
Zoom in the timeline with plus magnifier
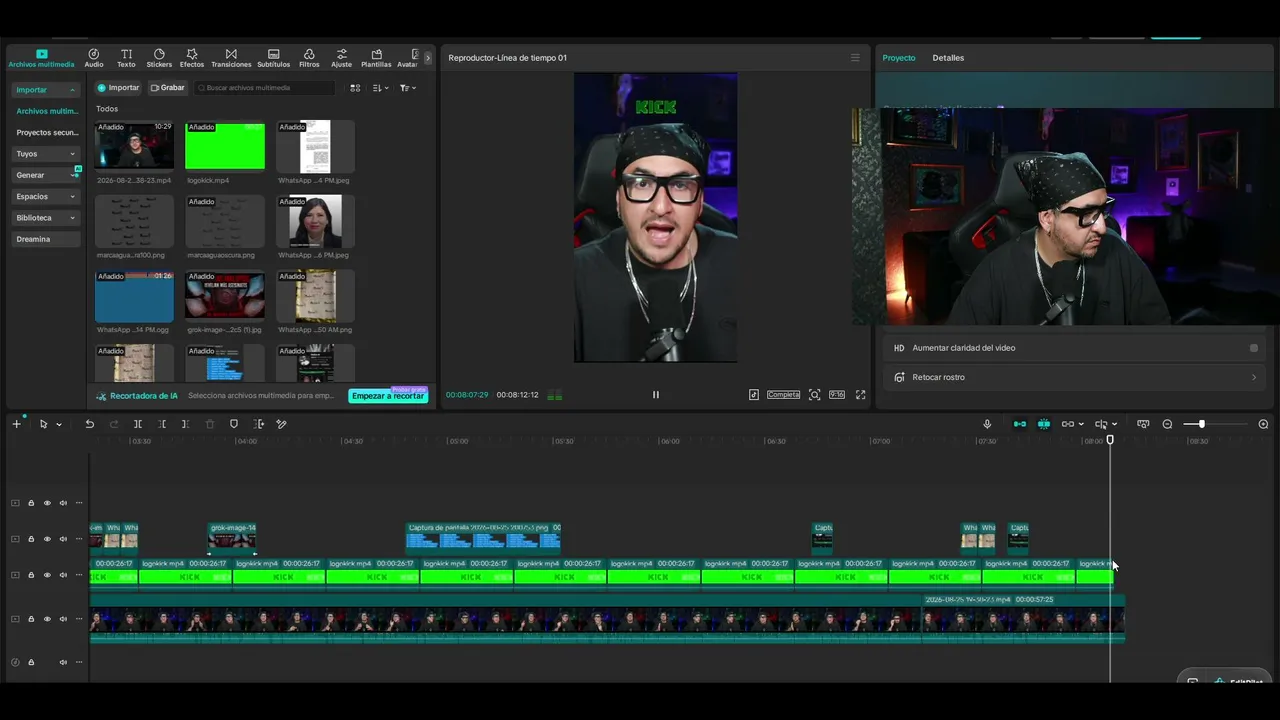(x=1263, y=424)
